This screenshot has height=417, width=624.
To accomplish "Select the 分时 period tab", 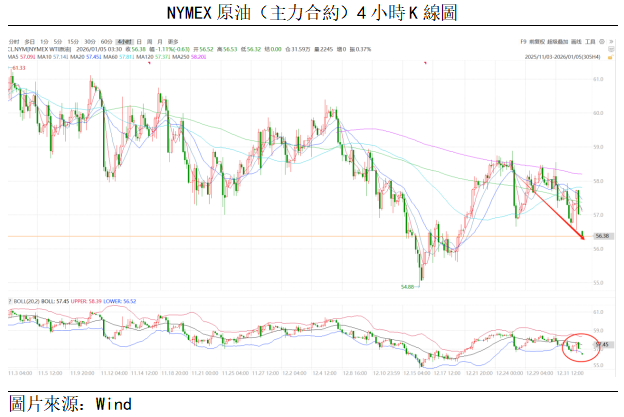I will click(x=14, y=41).
